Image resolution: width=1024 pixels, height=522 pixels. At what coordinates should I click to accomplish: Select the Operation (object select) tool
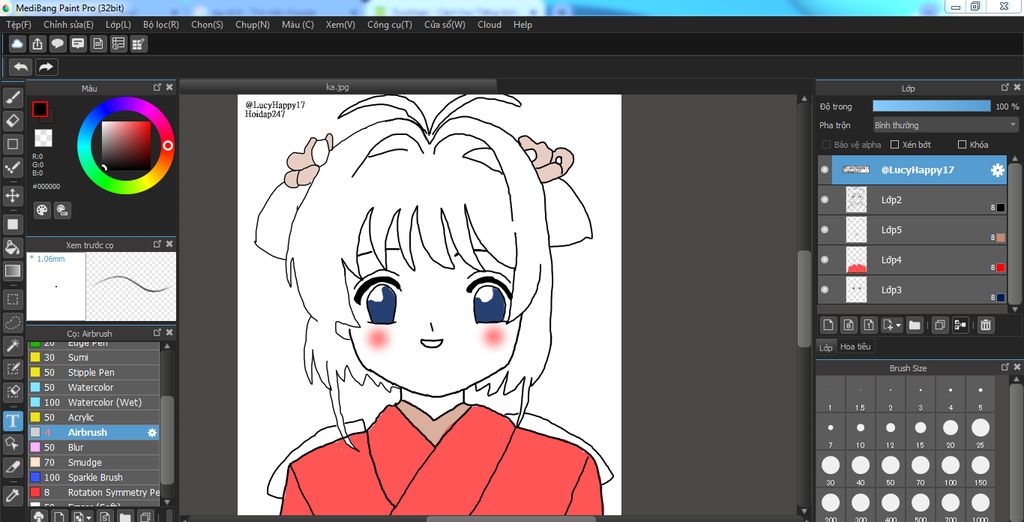pyautogui.click(x=12, y=444)
